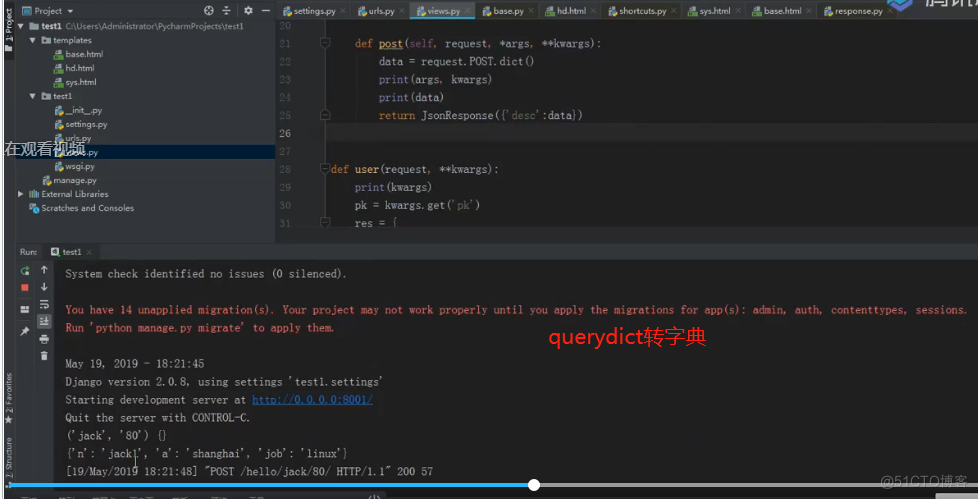This screenshot has height=499, width=978.
Task: Click fold end marker at line 25
Action: pos(325,115)
